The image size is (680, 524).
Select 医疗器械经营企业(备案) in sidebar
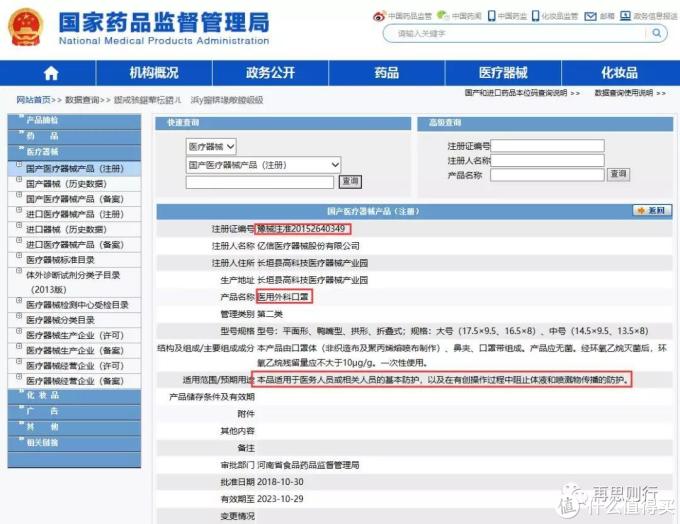[x=75, y=381]
